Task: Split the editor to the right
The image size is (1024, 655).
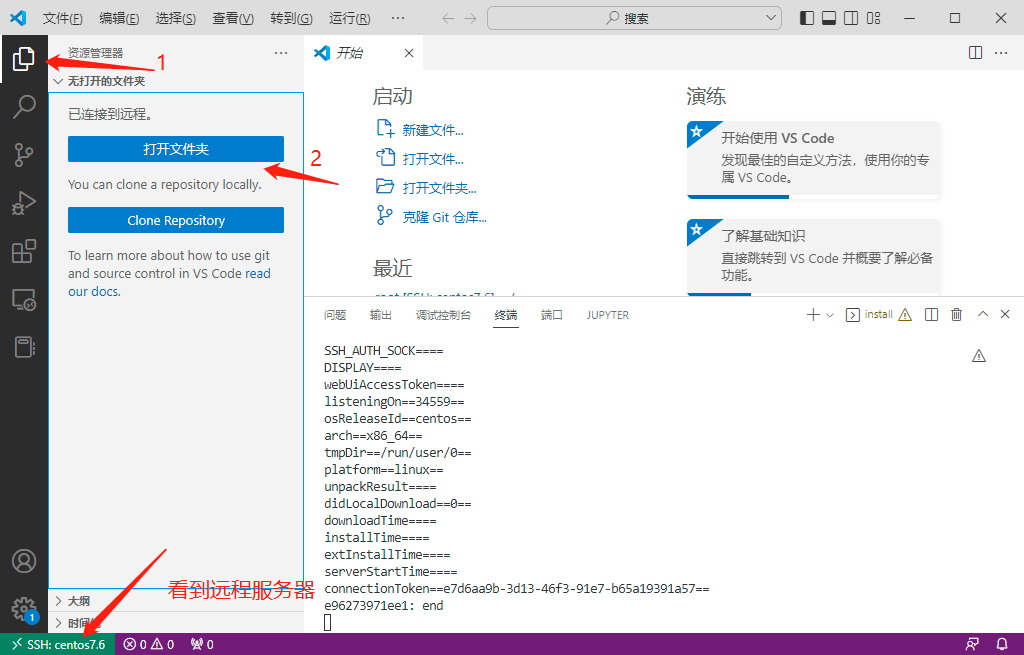Action: pos(975,53)
